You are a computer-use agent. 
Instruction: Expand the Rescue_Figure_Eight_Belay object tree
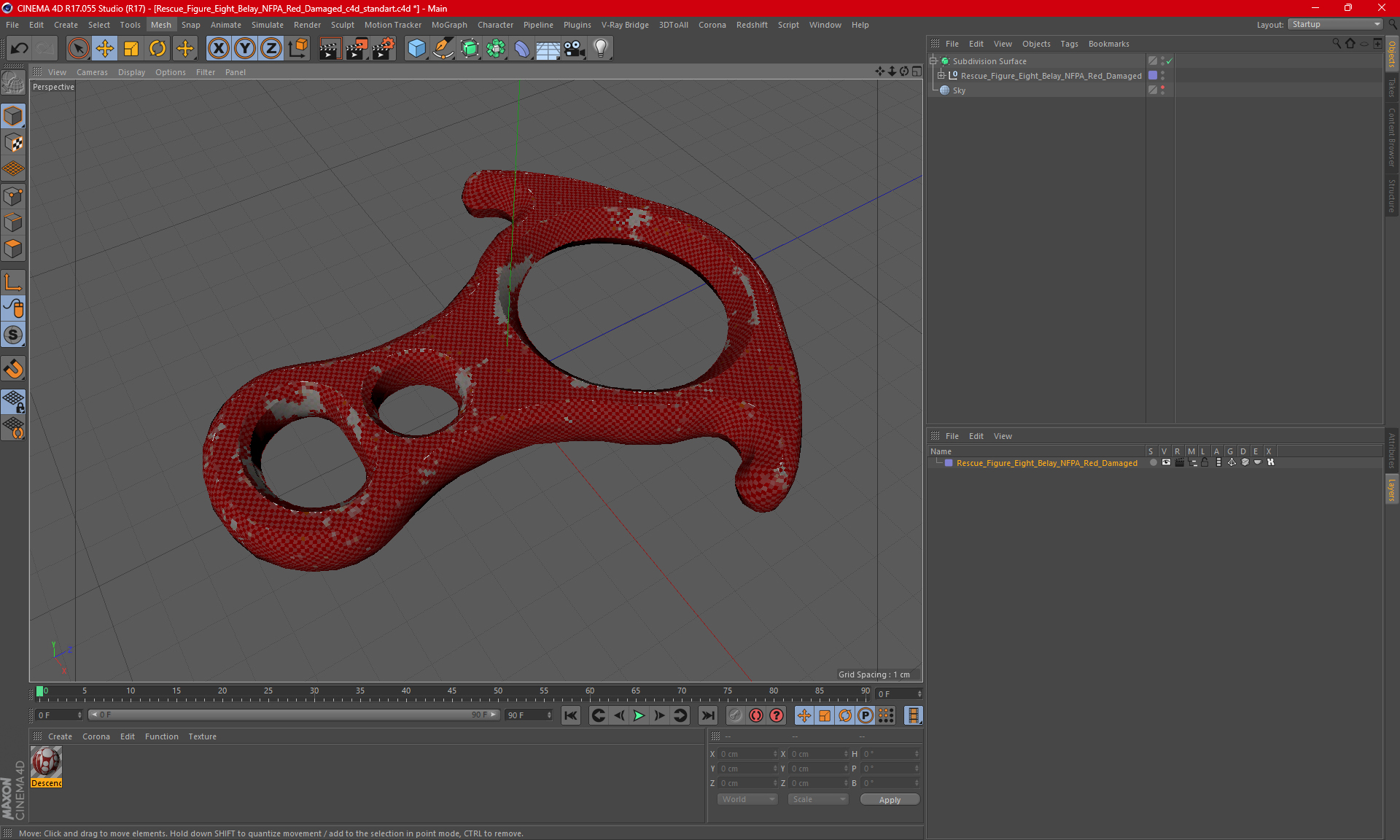[941, 76]
